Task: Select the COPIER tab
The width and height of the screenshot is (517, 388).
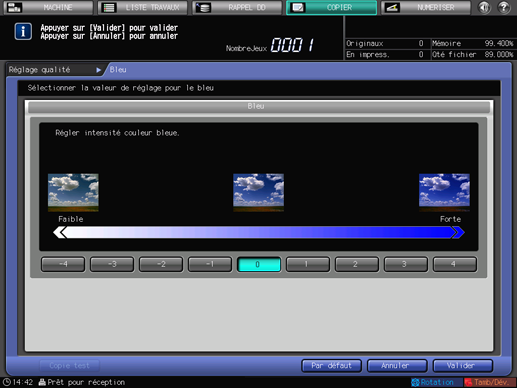Action: 332,7
